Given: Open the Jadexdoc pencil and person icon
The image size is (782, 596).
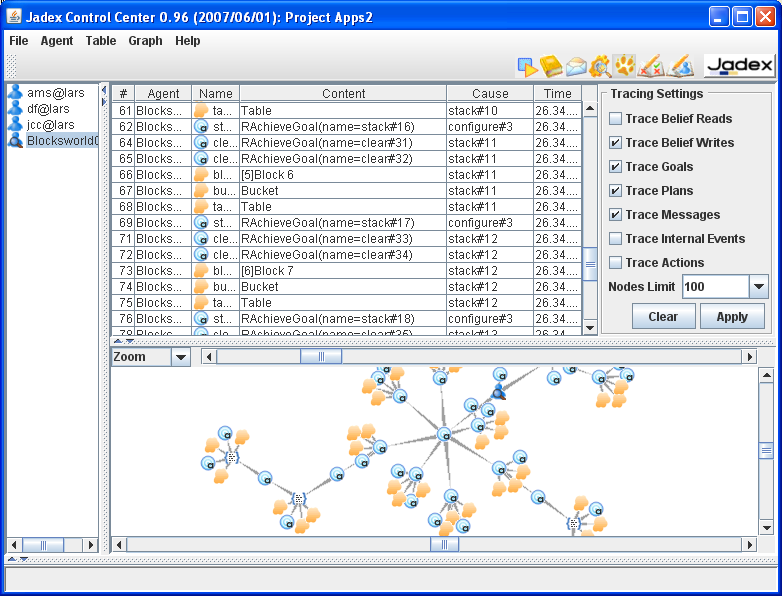Looking at the screenshot, I should click(681, 66).
